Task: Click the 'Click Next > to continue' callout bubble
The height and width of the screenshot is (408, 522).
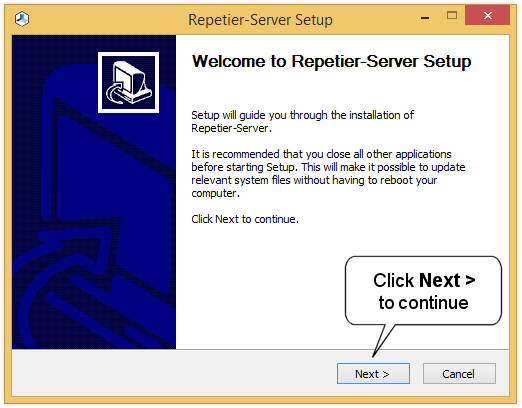Action: 423,291
